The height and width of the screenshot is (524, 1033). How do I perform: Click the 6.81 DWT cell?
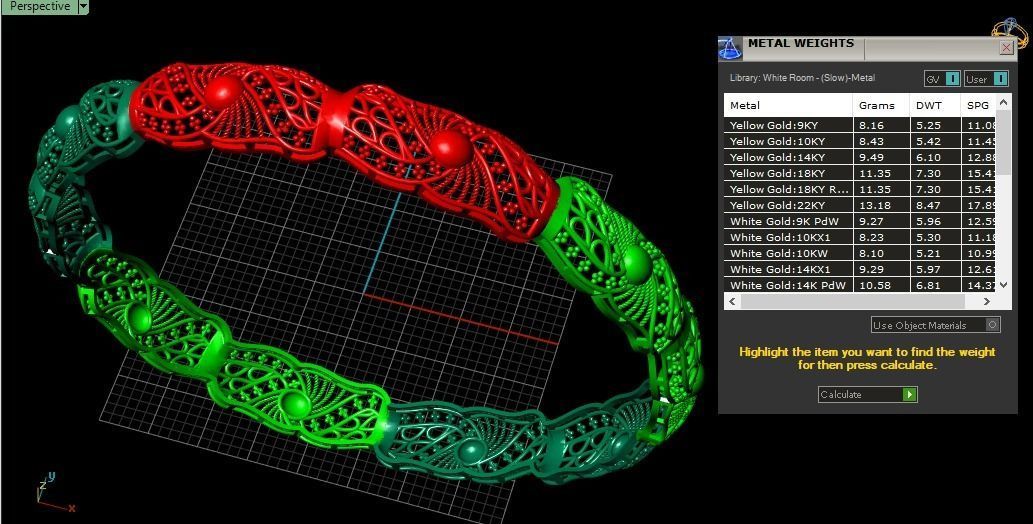click(x=935, y=285)
